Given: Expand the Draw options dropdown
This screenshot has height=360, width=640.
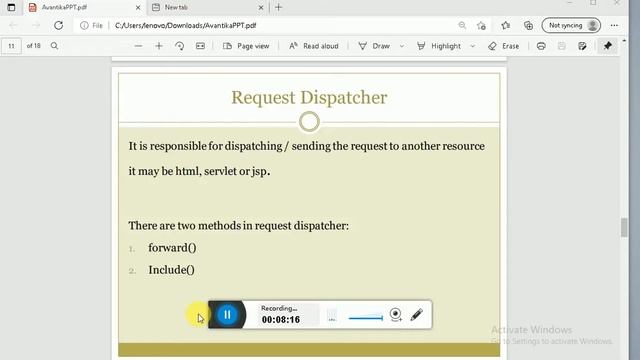Looking at the screenshot, I should pos(402,46).
